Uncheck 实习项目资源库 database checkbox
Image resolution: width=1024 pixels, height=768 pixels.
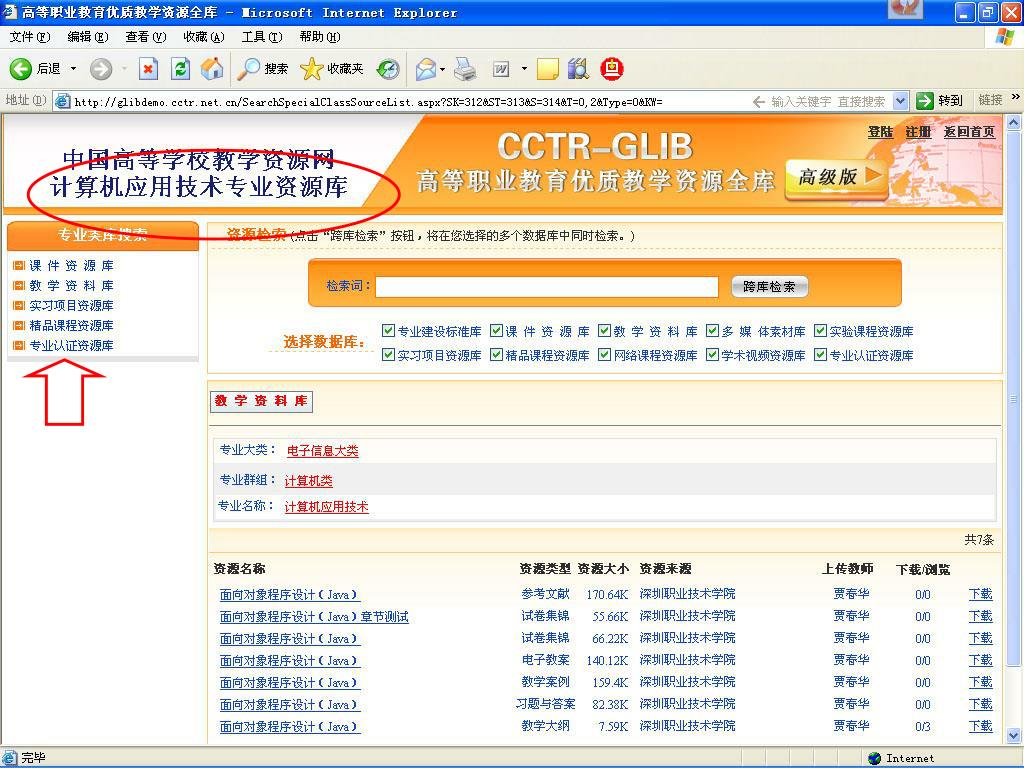pyautogui.click(x=388, y=355)
